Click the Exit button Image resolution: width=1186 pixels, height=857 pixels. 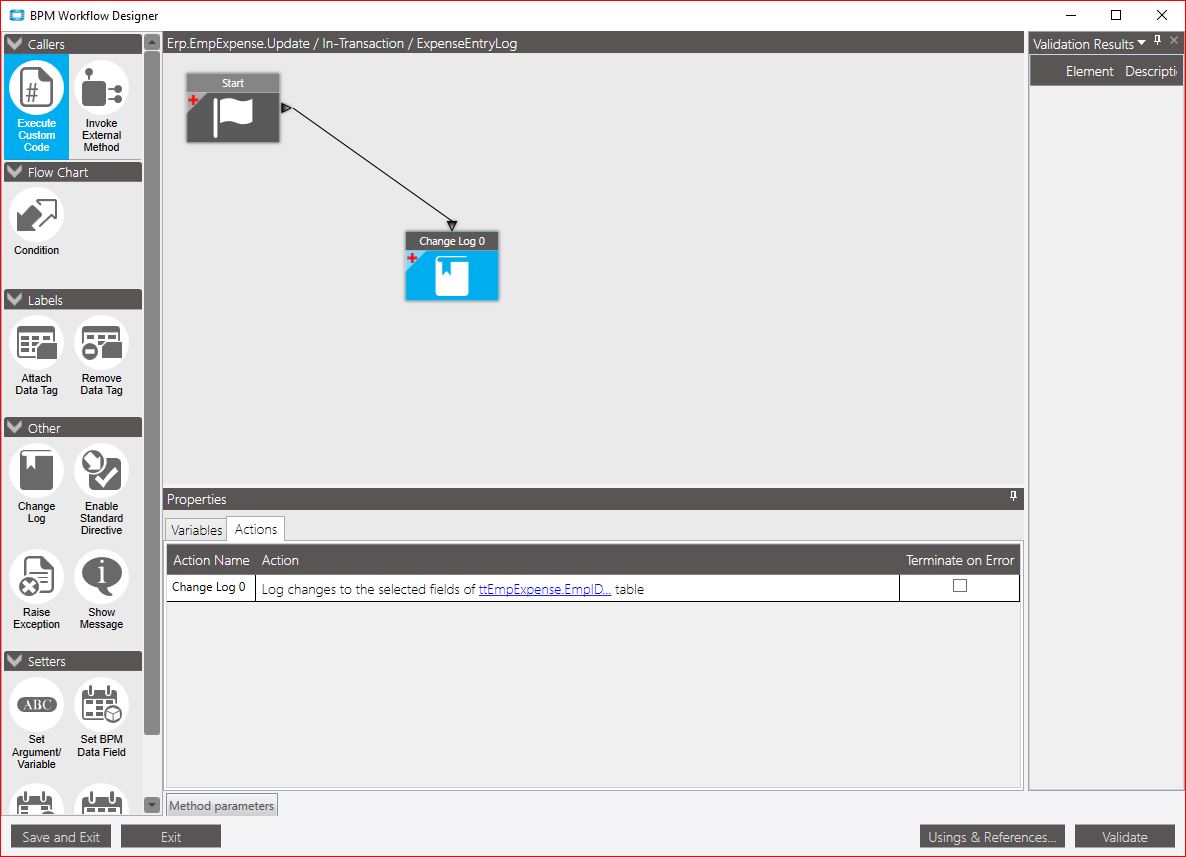tap(171, 837)
